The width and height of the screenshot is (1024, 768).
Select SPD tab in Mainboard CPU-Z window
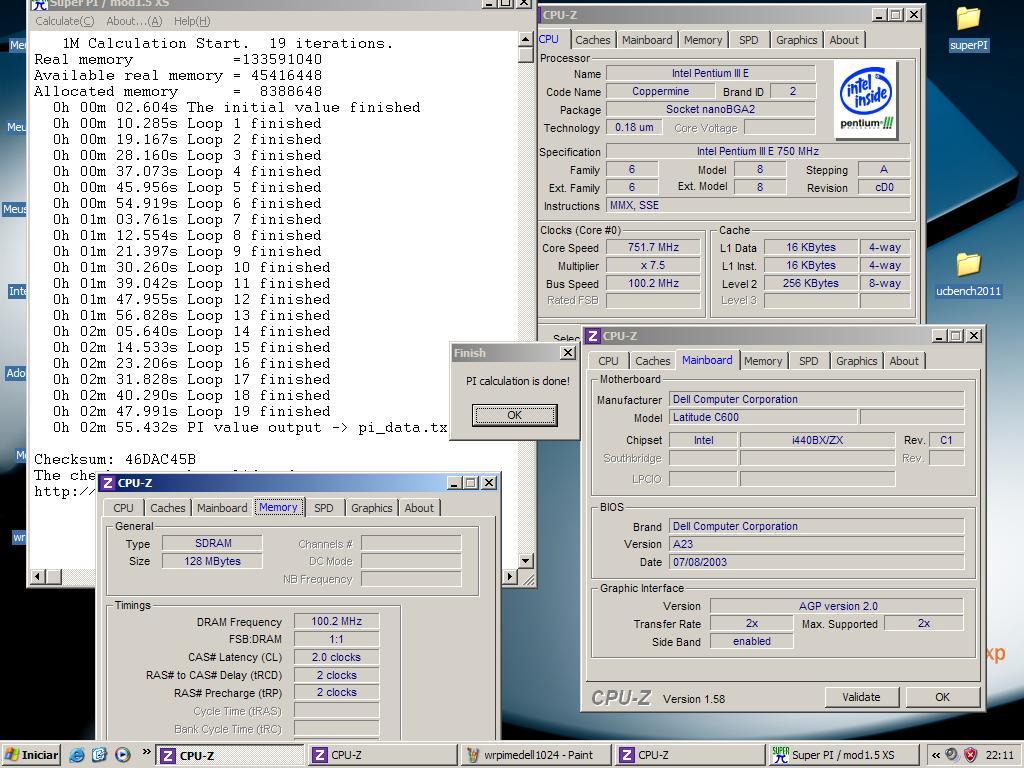(x=808, y=360)
